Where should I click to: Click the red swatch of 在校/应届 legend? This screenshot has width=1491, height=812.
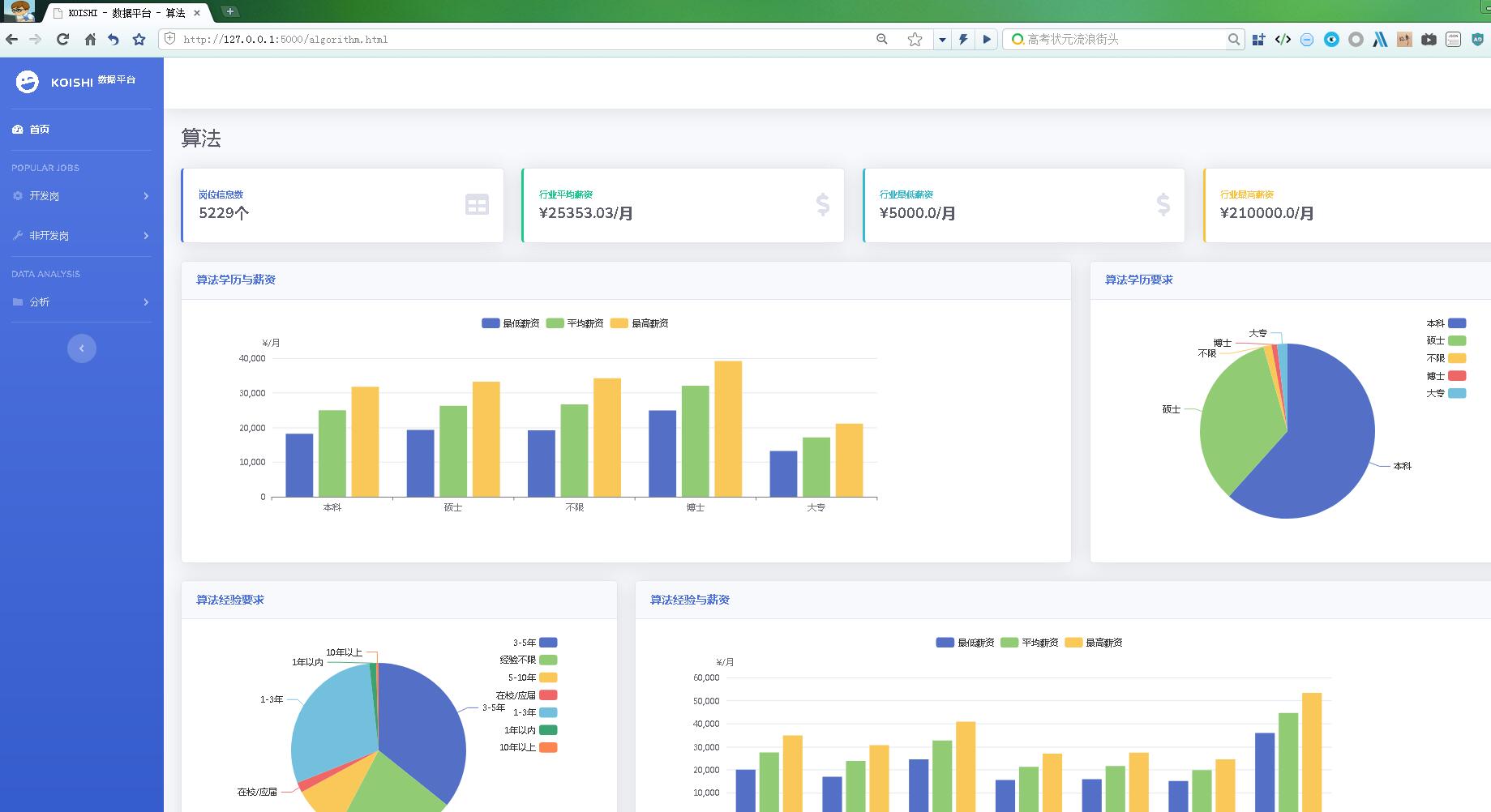[x=548, y=695]
